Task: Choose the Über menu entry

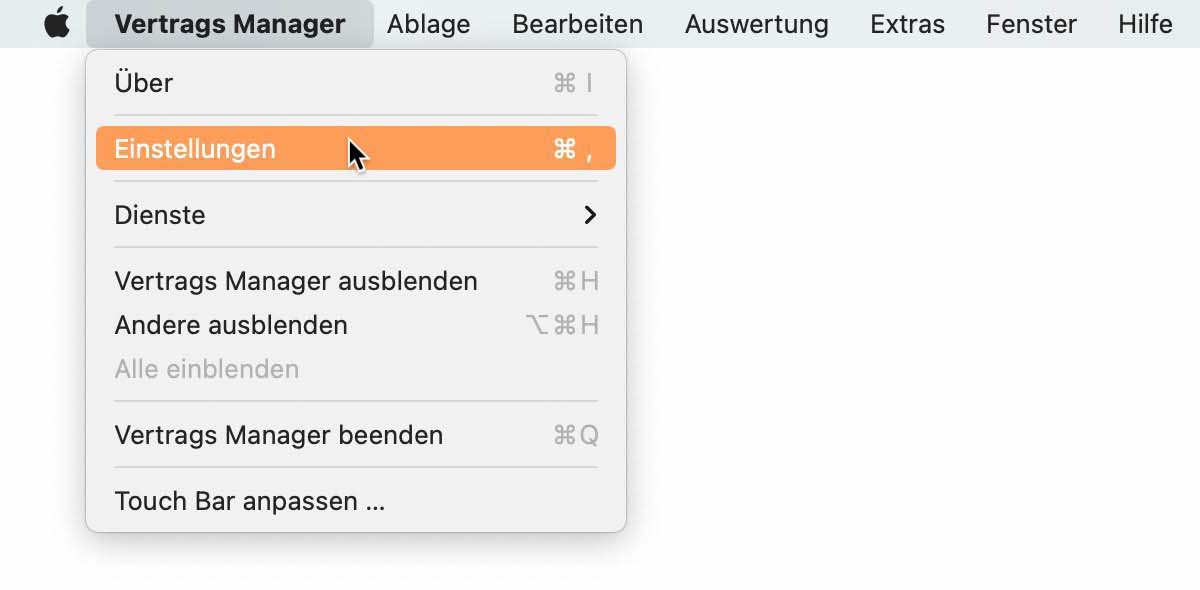Action: (x=356, y=83)
